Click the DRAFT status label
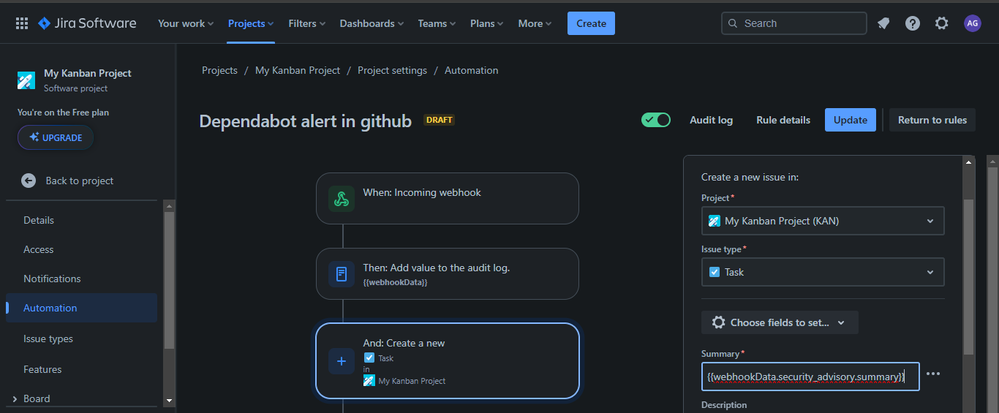This screenshot has height=413, width=999. pyautogui.click(x=439, y=120)
